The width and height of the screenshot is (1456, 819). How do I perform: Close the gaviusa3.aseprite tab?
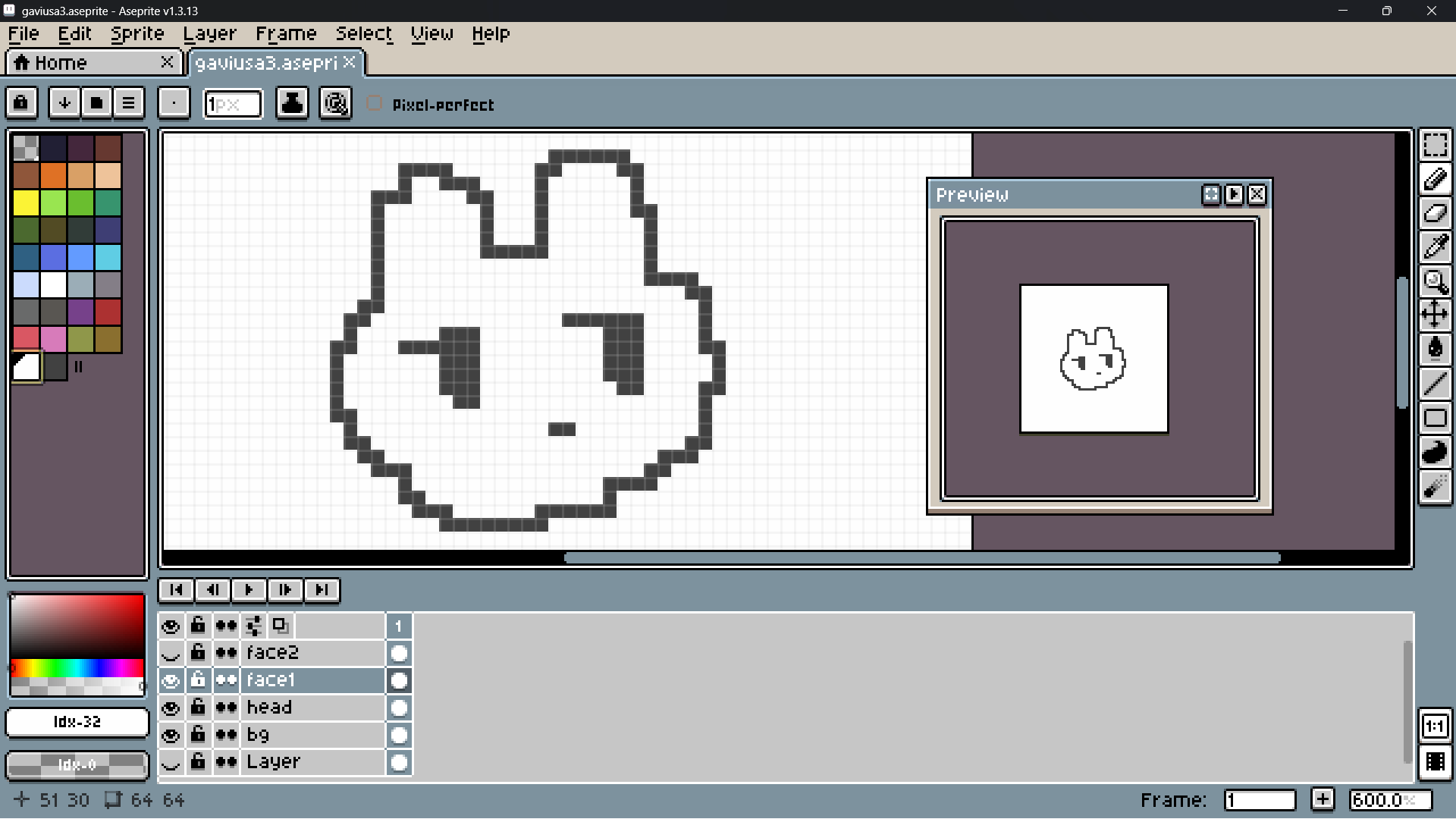[349, 62]
